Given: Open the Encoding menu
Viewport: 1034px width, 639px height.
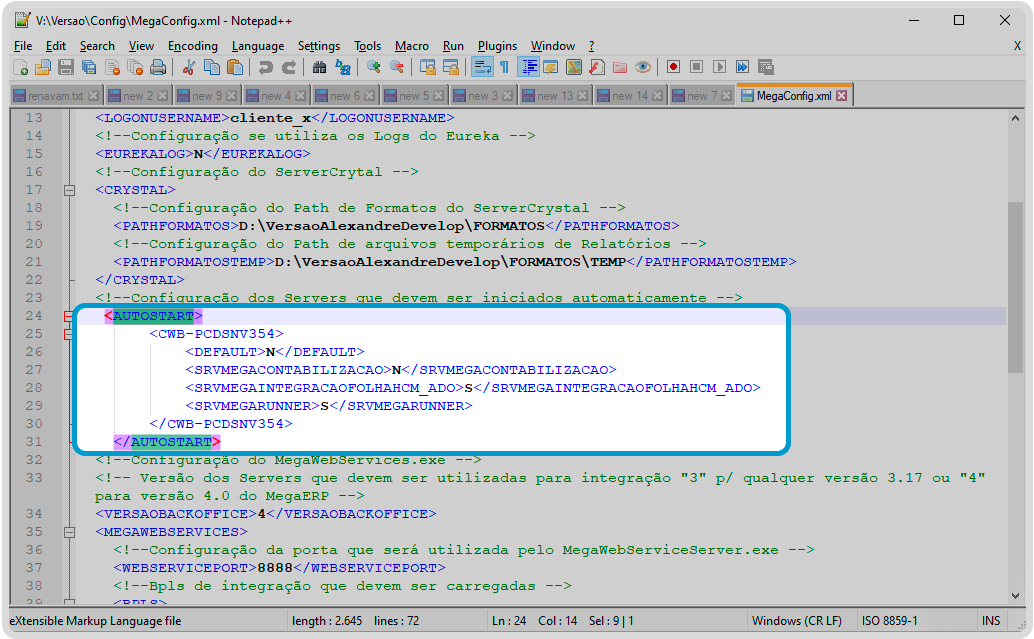Looking at the screenshot, I should tap(192, 46).
